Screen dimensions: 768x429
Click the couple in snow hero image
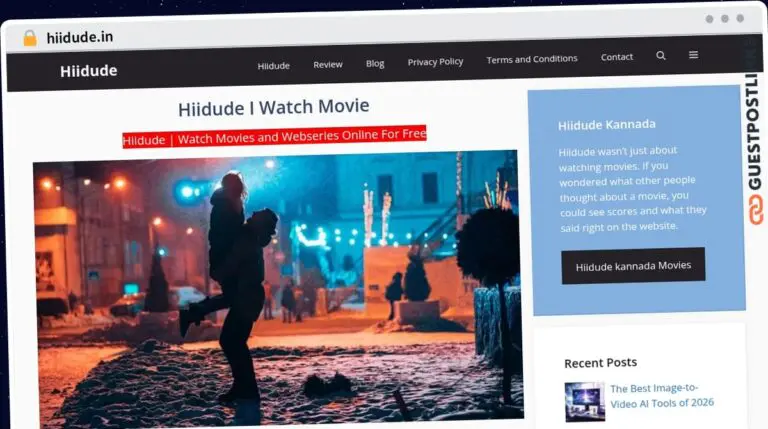(277, 289)
